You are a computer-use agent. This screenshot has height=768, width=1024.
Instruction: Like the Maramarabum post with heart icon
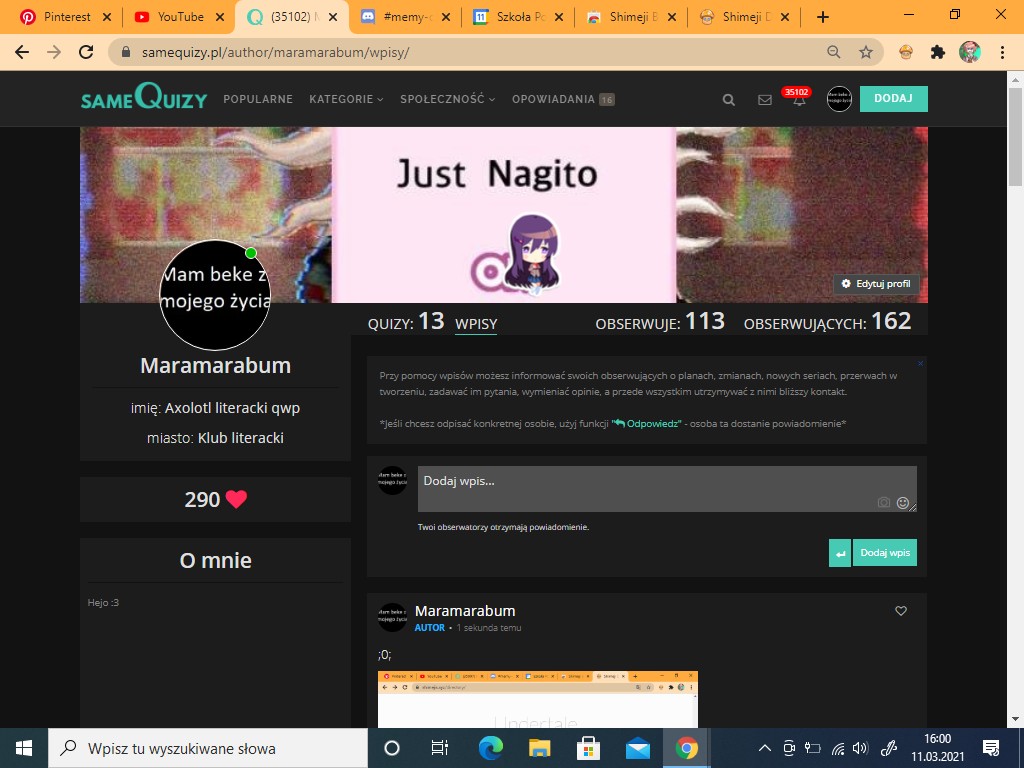coord(901,611)
